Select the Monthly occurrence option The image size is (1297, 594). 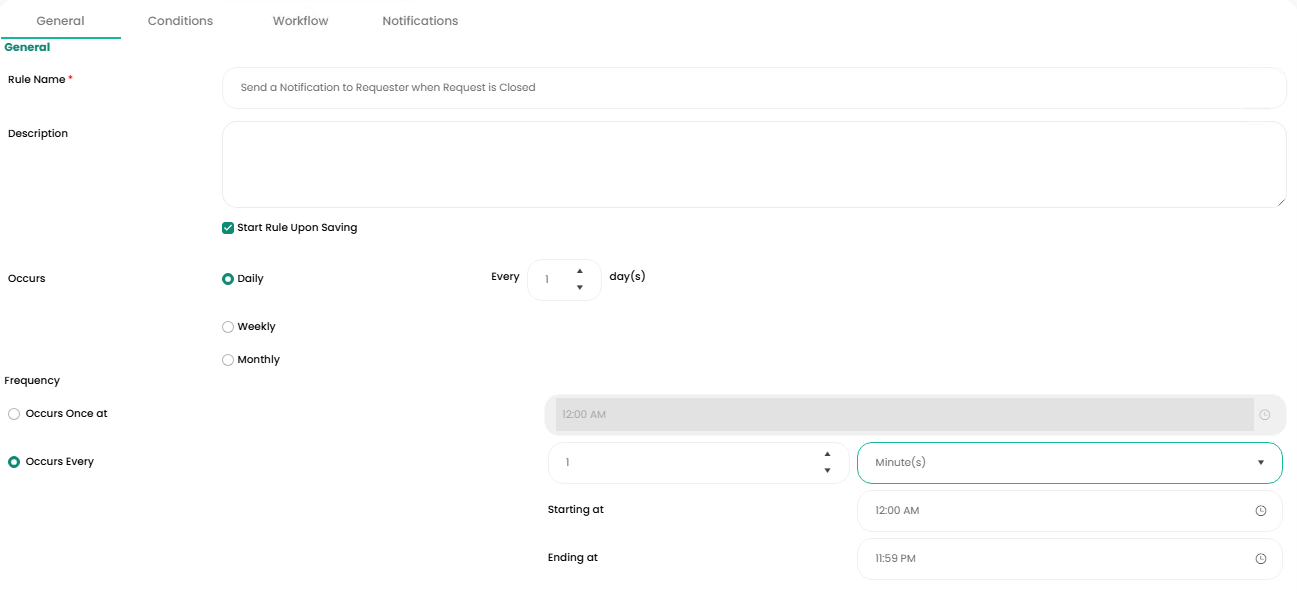click(x=228, y=360)
